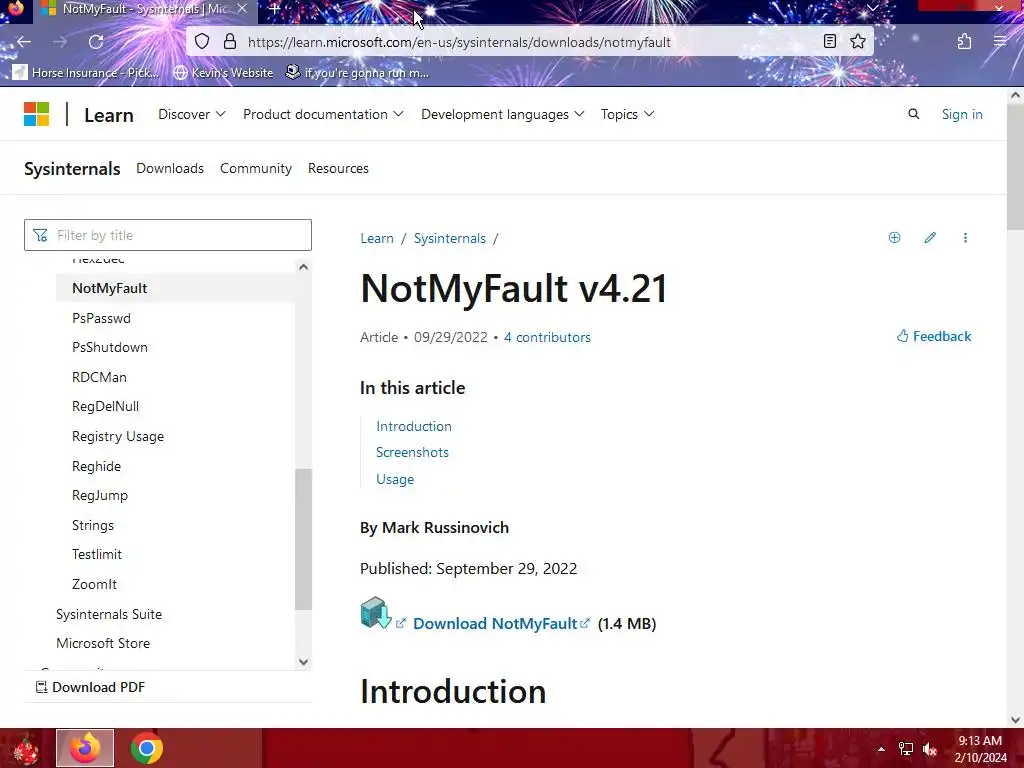Screen dimensions: 1024x768
Task: Click the Learn home link in header
Action: click(109, 116)
